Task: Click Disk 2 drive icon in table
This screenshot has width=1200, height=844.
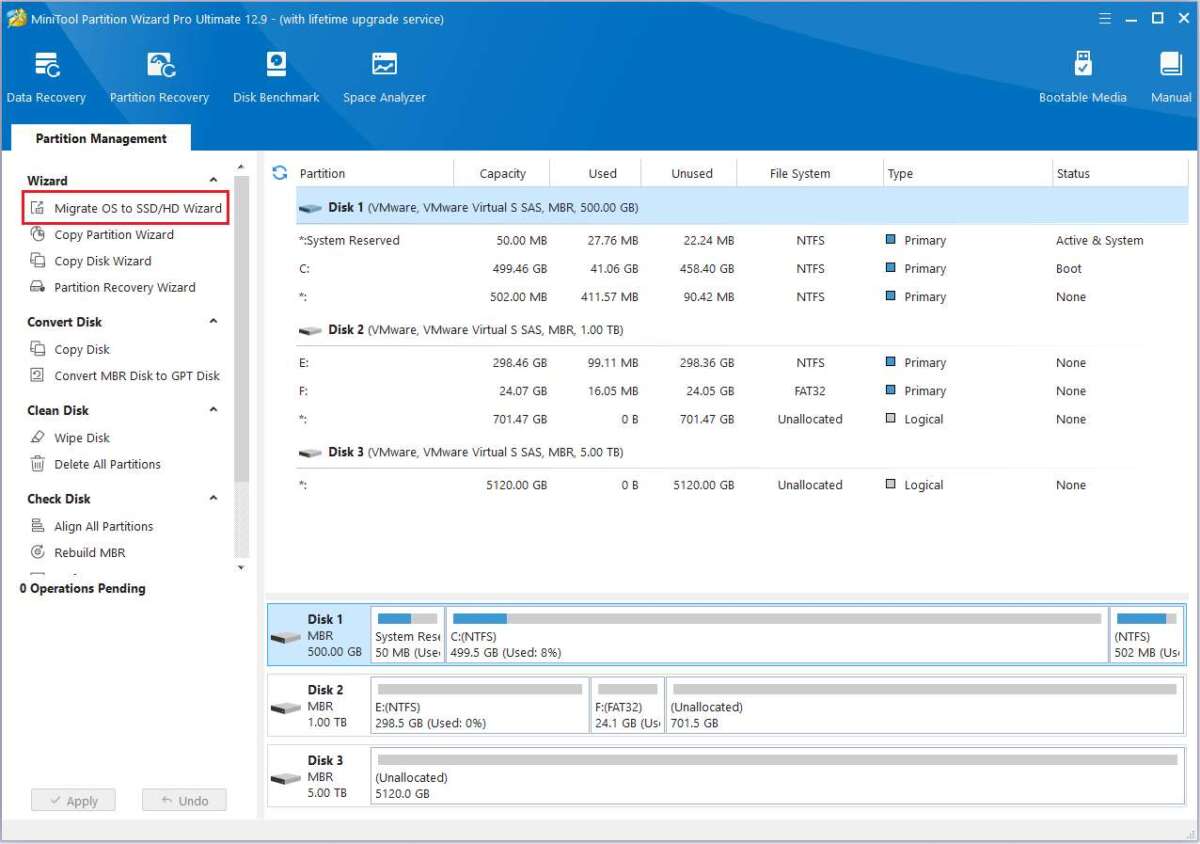Action: tap(311, 330)
